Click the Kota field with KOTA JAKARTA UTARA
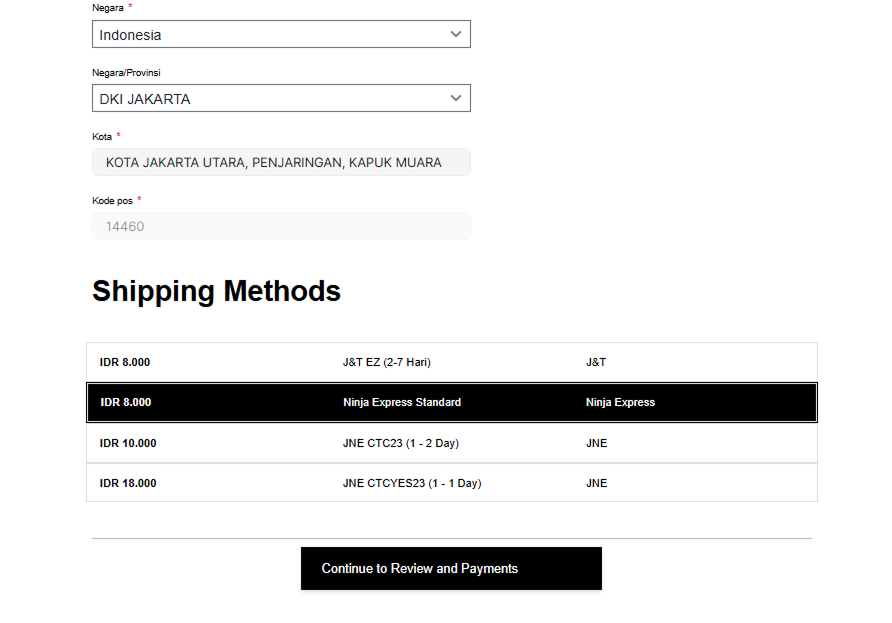Screen dimensions: 892x623 [281, 162]
